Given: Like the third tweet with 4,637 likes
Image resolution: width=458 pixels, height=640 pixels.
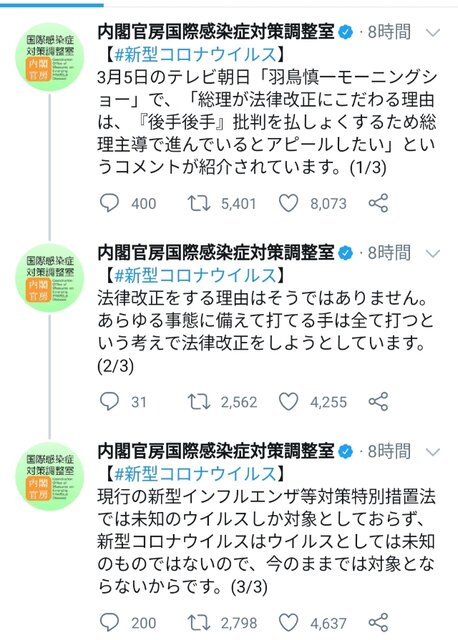Looking at the screenshot, I should coord(288,622).
